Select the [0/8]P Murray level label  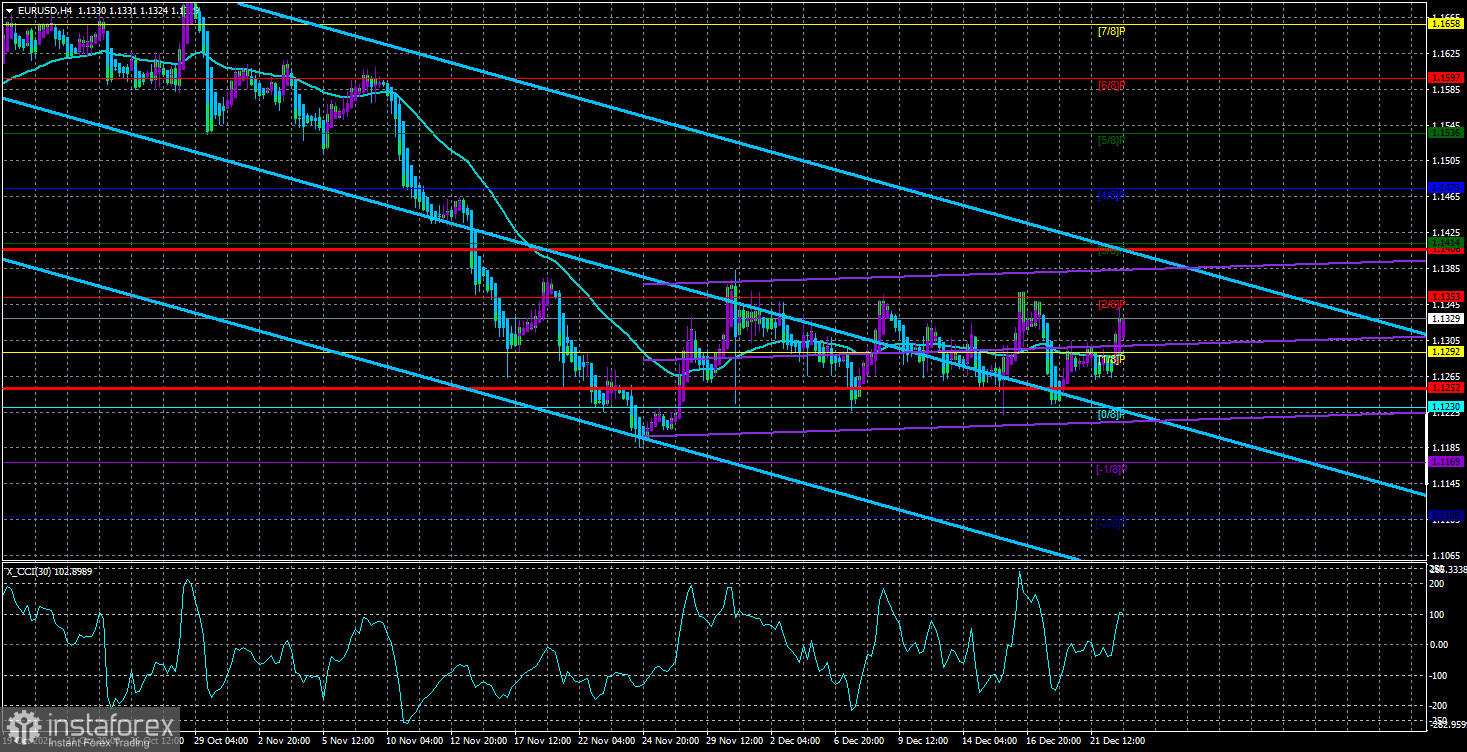(1111, 414)
